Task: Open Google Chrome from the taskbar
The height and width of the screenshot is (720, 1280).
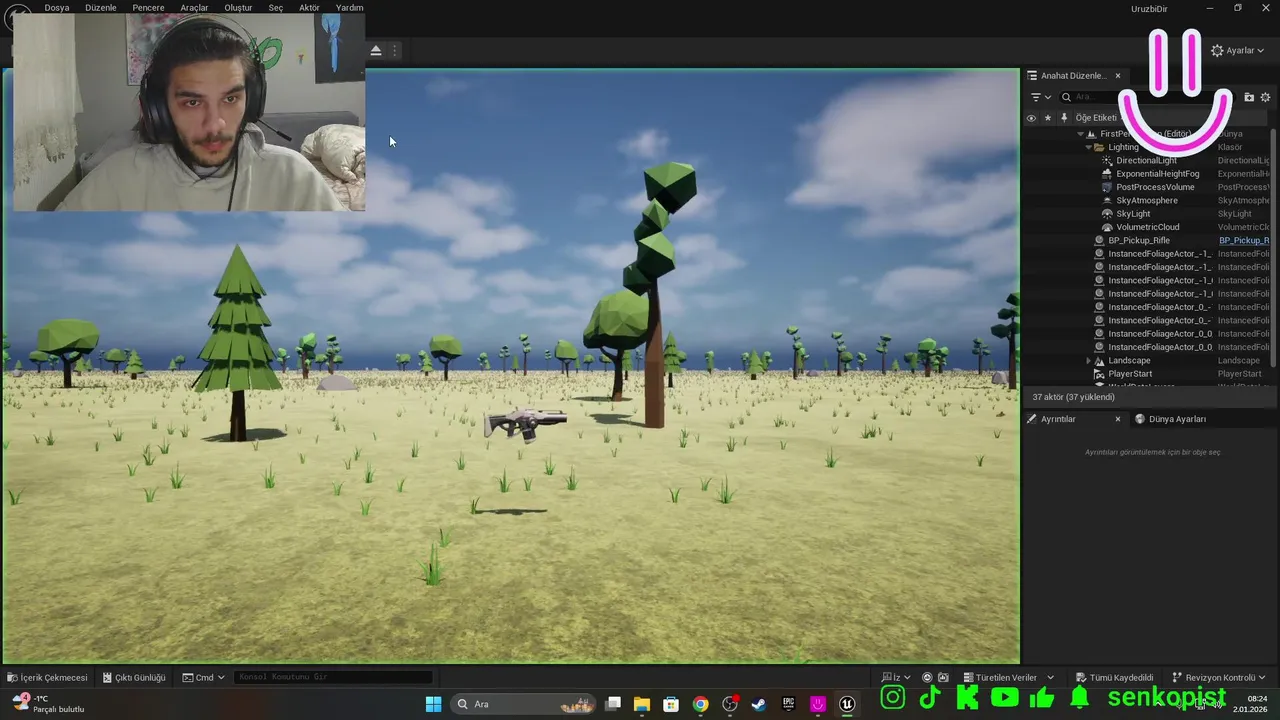Action: coord(700,704)
